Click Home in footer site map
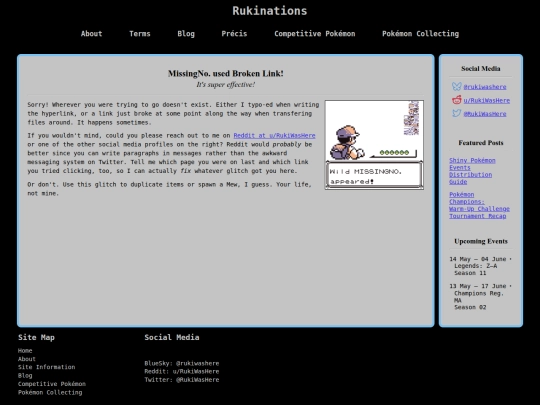This screenshot has height=405, width=540. click(25, 351)
